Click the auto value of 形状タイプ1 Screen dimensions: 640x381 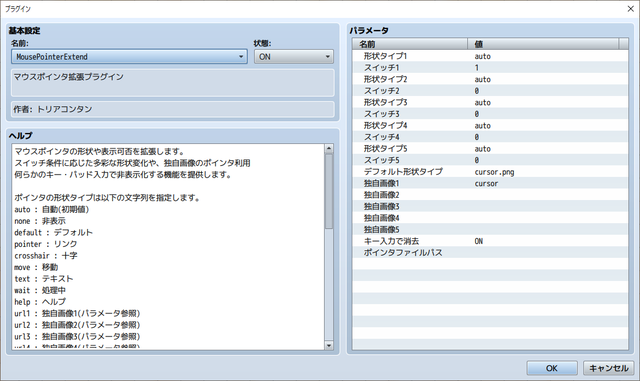pos(482,56)
